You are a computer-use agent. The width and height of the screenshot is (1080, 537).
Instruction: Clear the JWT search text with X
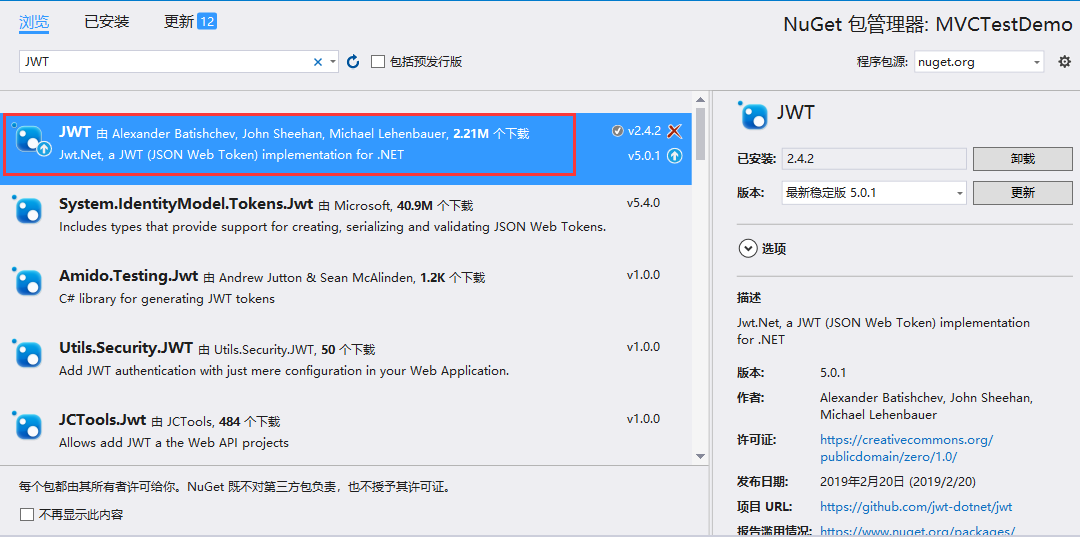318,62
